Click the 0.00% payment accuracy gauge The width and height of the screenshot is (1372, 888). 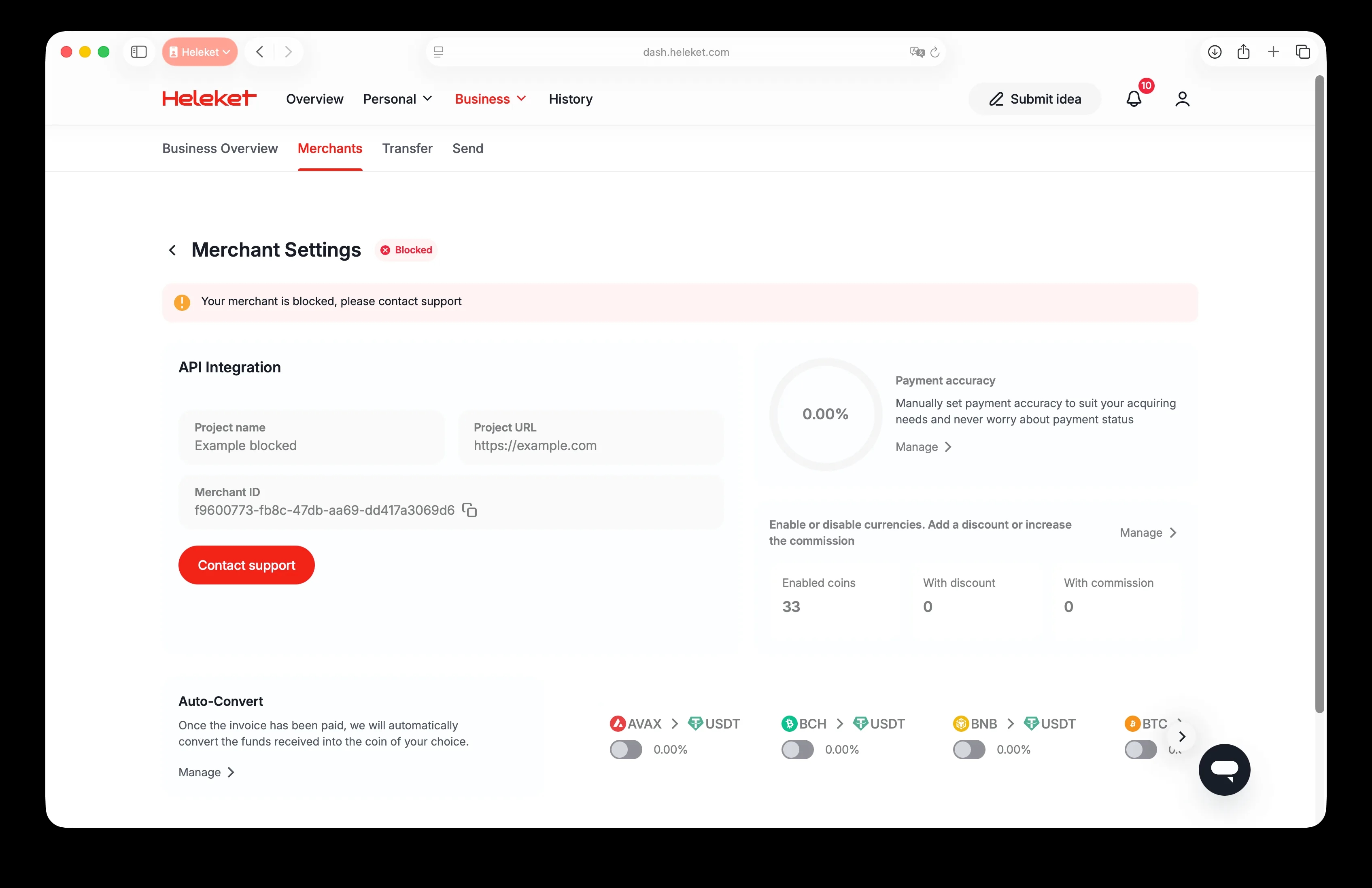[x=825, y=413]
